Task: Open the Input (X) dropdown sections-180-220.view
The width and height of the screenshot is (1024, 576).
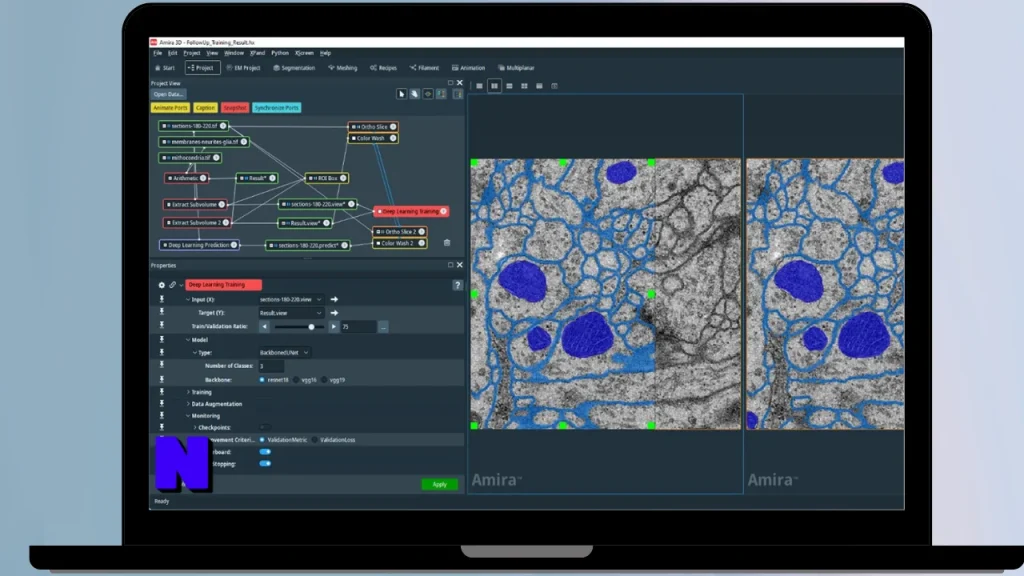Action: tap(290, 299)
